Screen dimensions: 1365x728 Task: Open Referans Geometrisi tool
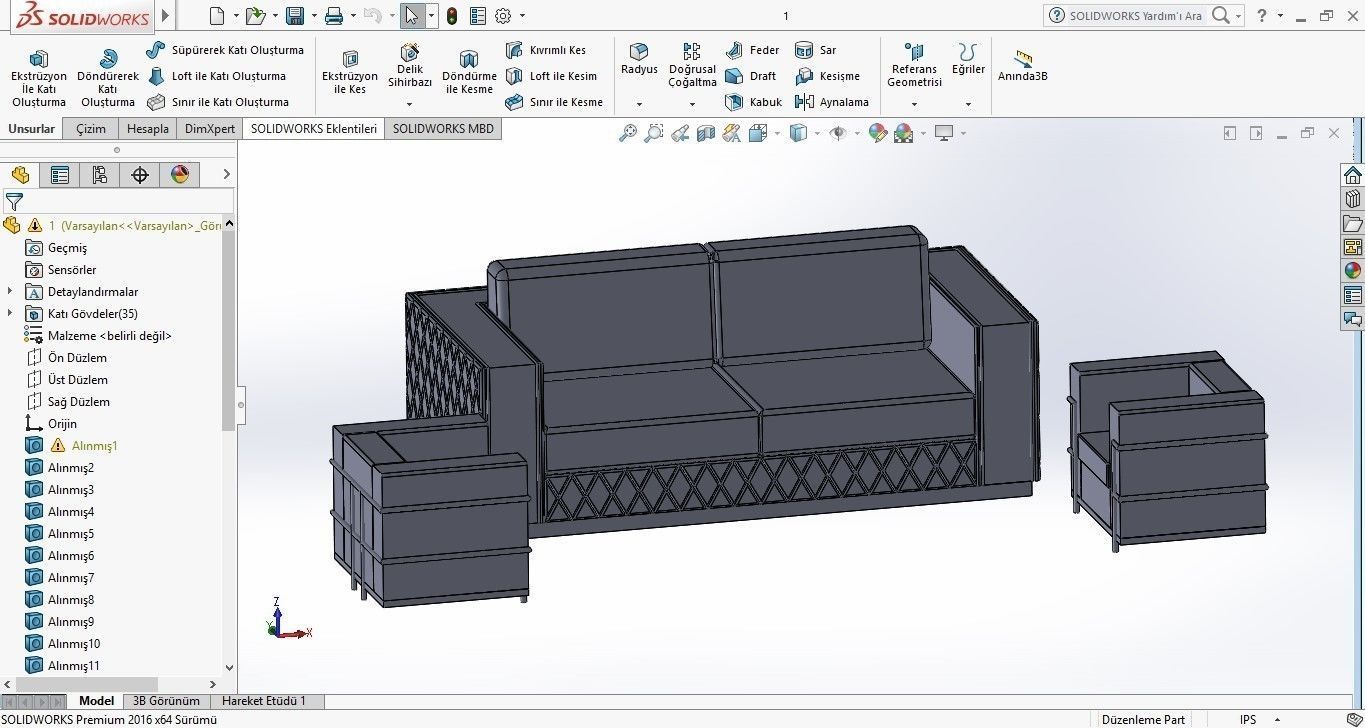914,65
